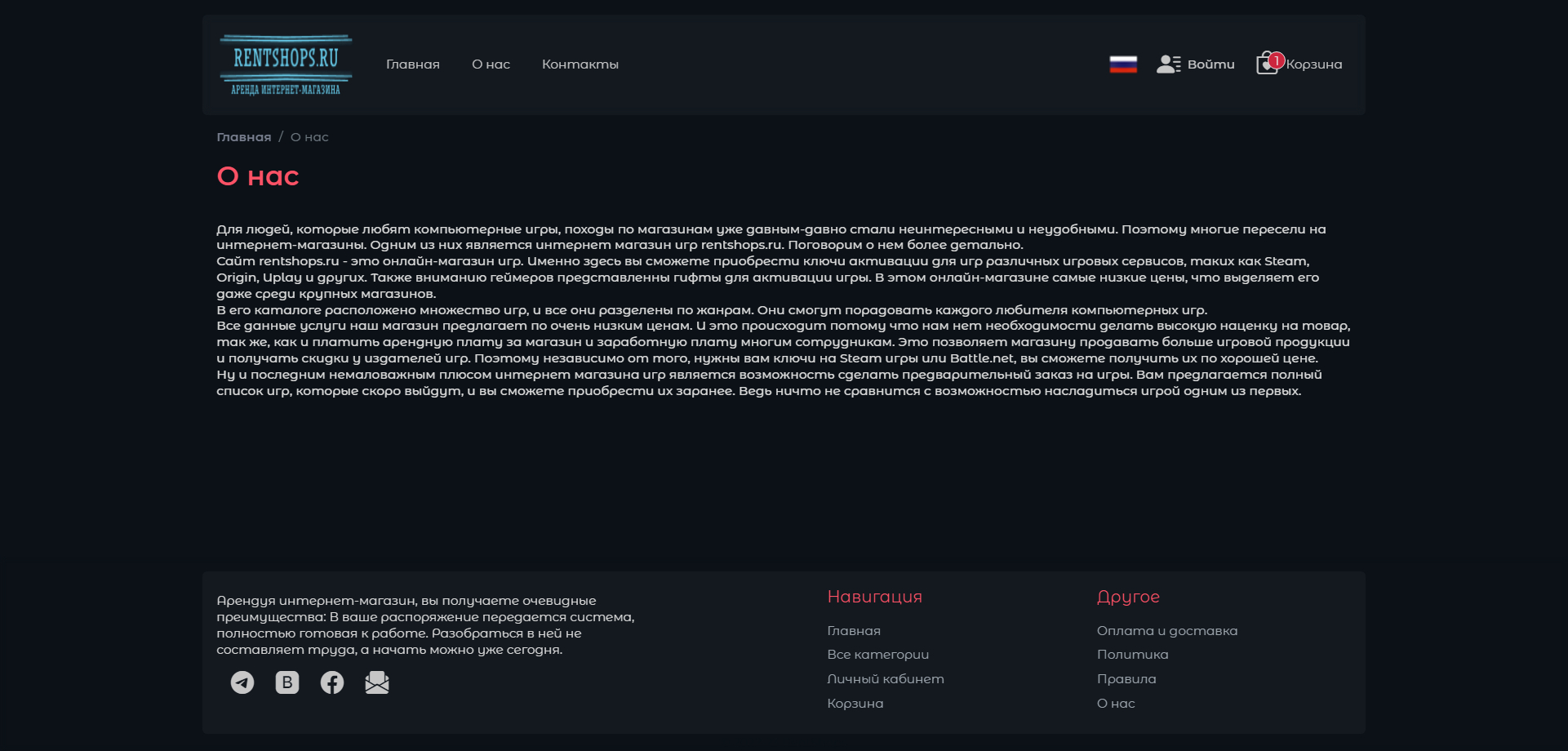Open the Telegram social icon in footer
This screenshot has height=751, width=1568.
(x=242, y=682)
